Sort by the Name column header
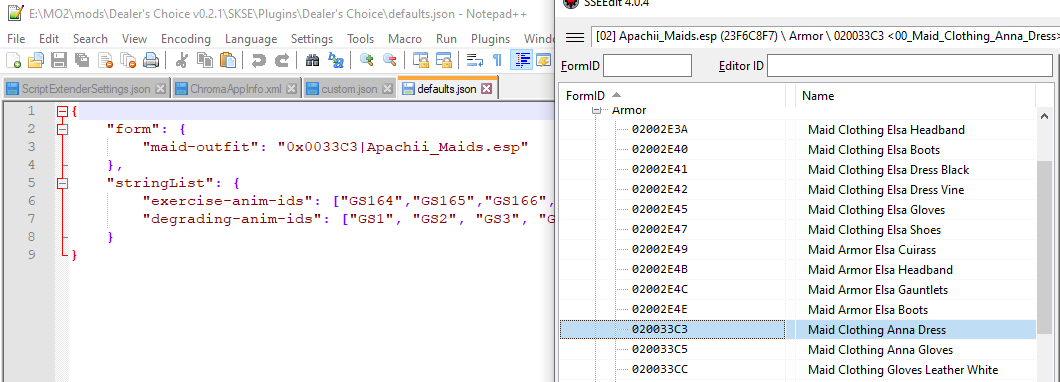1060x382 pixels. pos(915,96)
